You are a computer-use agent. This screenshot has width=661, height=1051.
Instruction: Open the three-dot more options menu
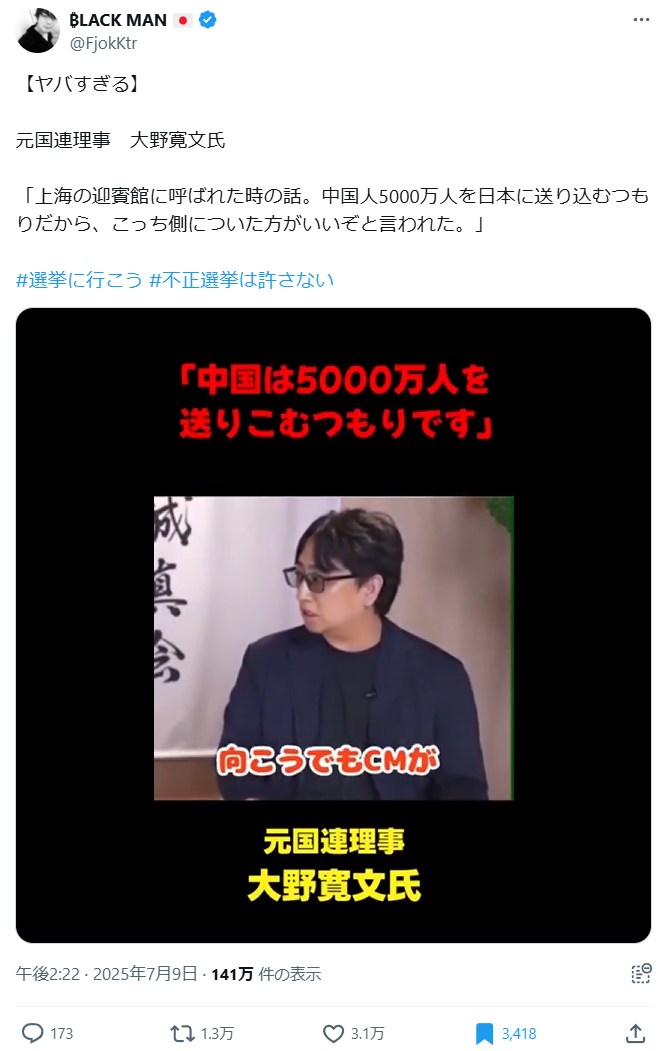point(641,19)
